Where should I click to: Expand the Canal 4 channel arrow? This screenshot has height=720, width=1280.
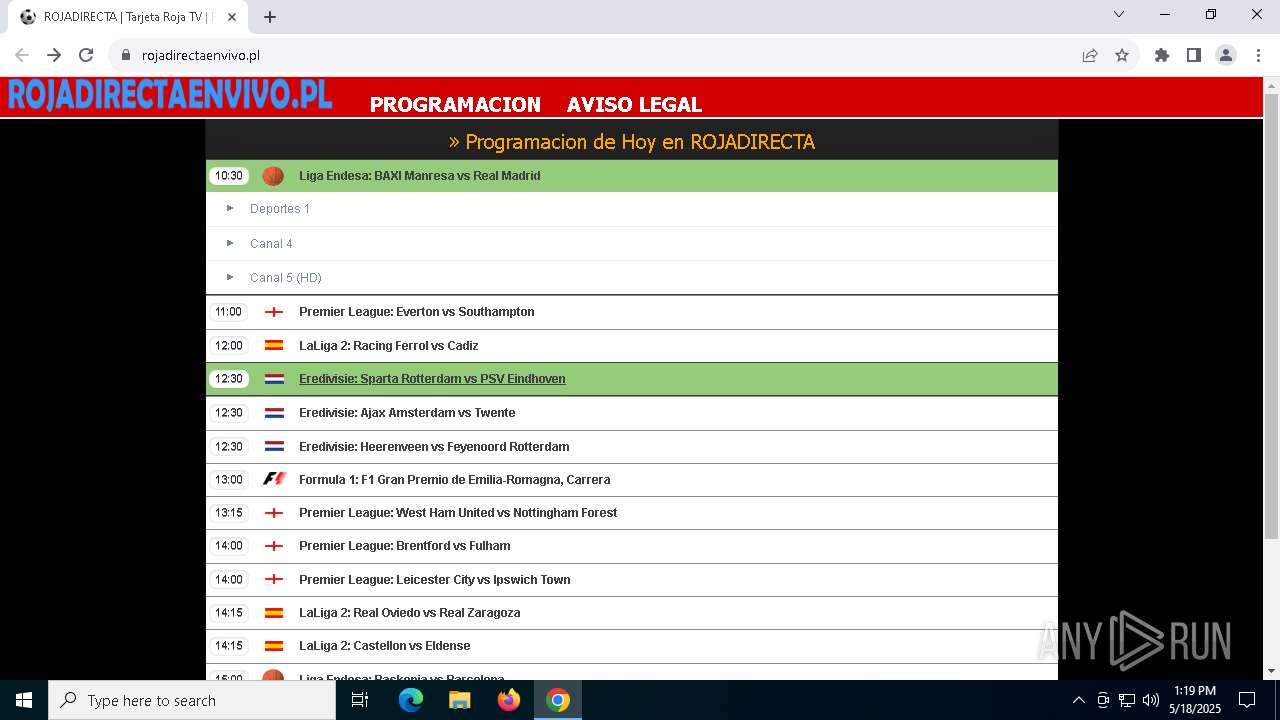pyautogui.click(x=230, y=243)
